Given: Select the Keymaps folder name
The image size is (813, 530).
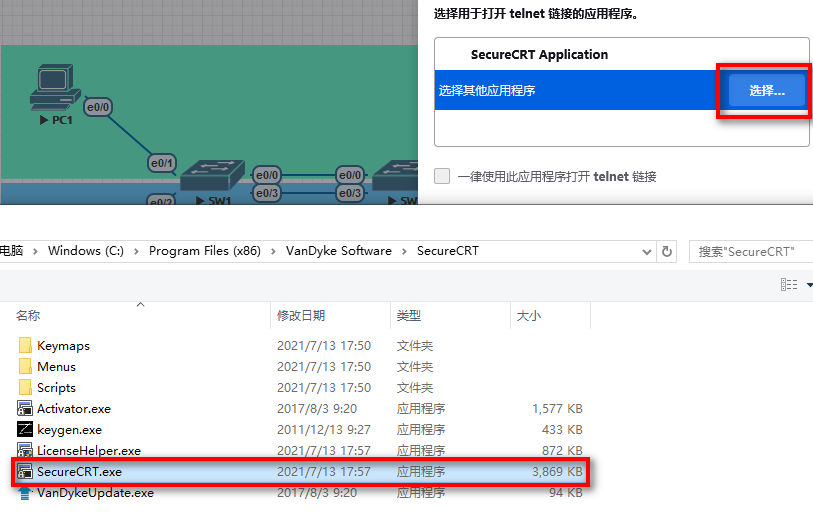Looking at the screenshot, I should (63, 346).
